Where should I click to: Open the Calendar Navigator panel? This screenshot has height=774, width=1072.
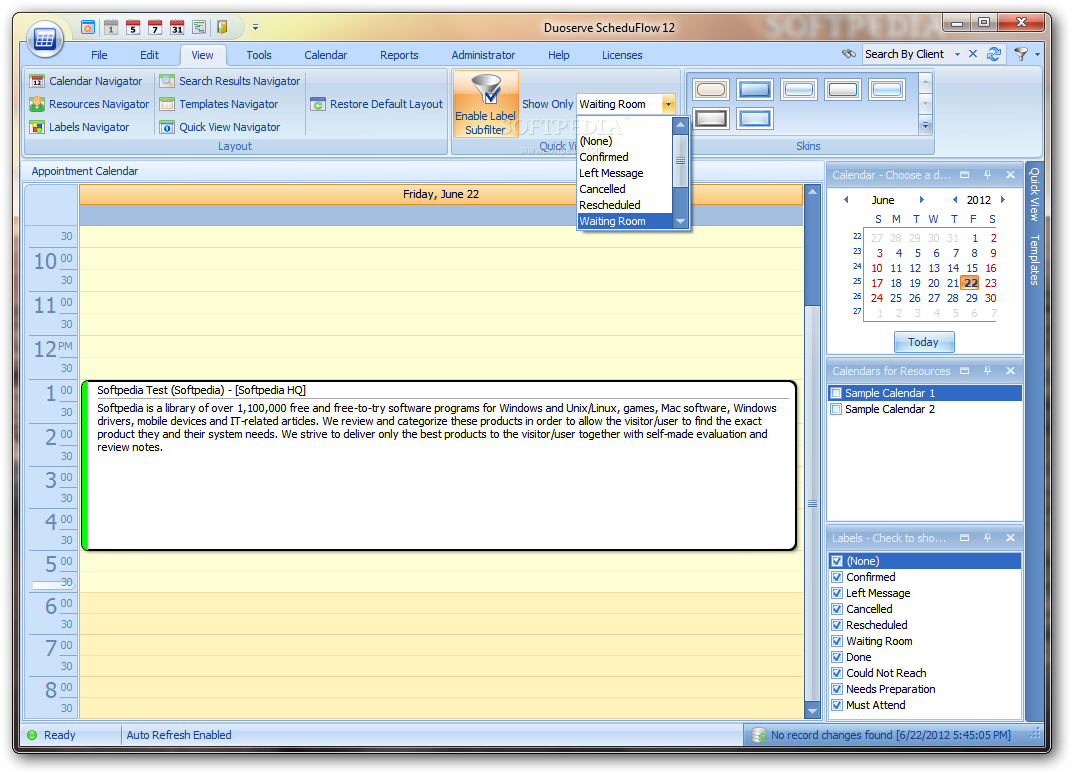click(86, 81)
